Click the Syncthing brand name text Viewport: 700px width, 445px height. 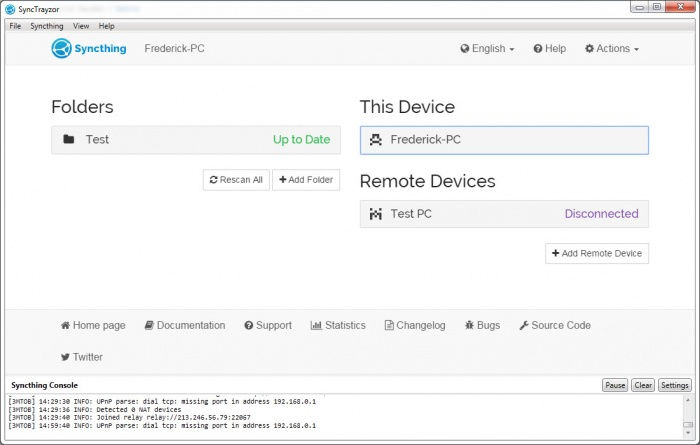pos(100,49)
